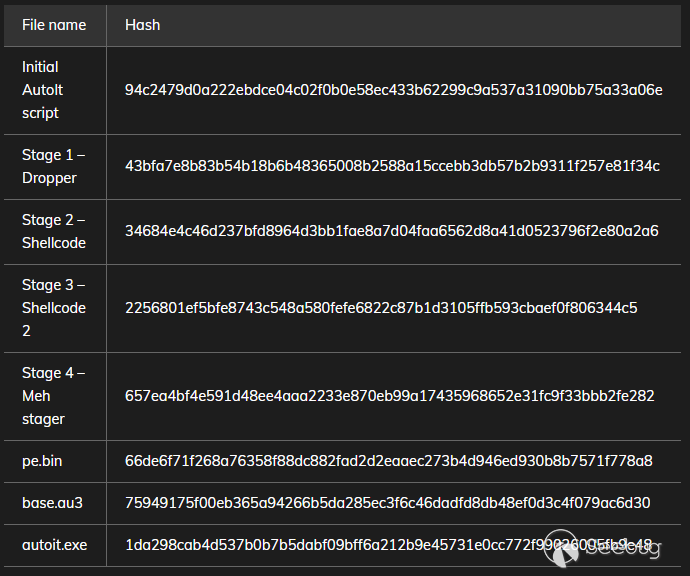690x576 pixels.
Task: Select the "Stage 1 – Dropper" cell
Action: pyautogui.click(x=53, y=166)
